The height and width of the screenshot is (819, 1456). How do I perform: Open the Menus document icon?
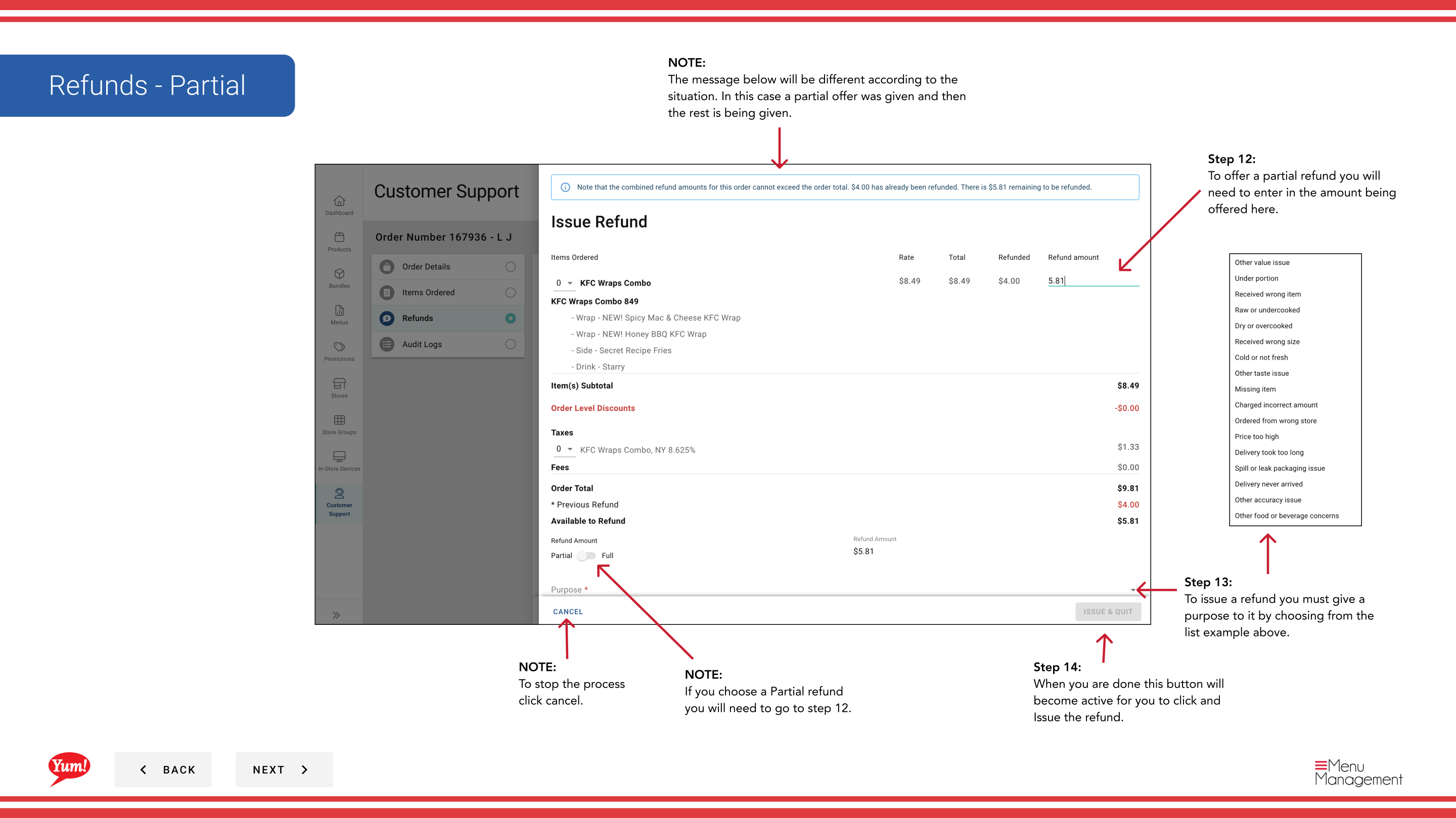click(339, 310)
